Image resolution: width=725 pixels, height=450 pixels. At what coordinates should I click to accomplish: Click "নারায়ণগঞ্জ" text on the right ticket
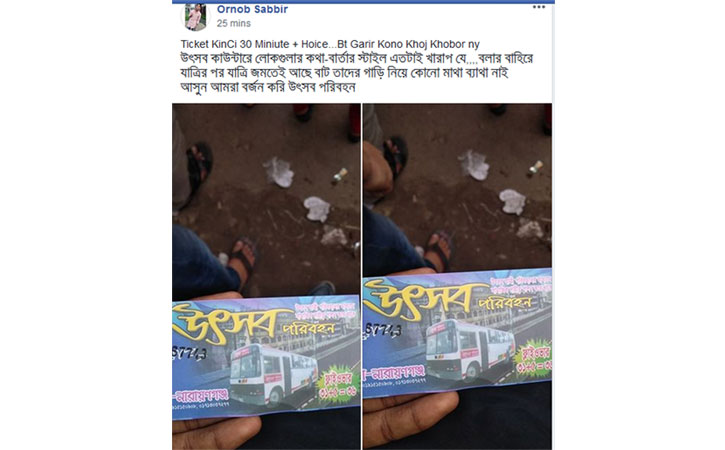[394, 372]
